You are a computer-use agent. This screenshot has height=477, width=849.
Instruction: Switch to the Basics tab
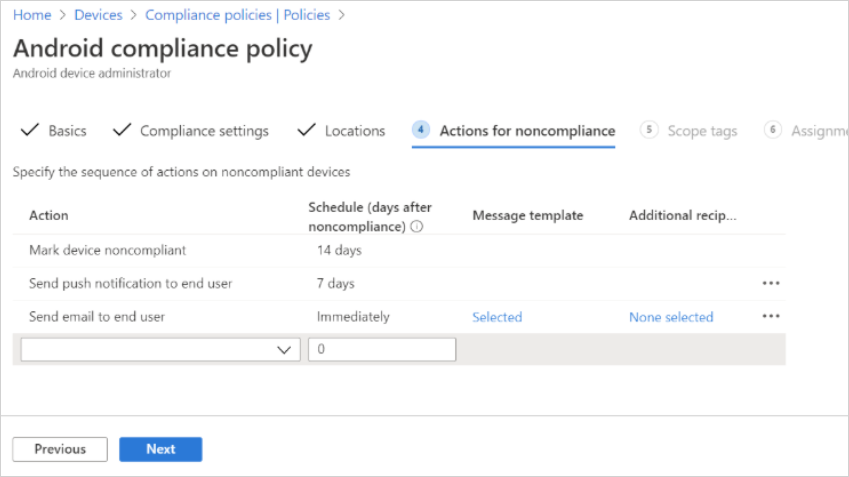coord(67,131)
